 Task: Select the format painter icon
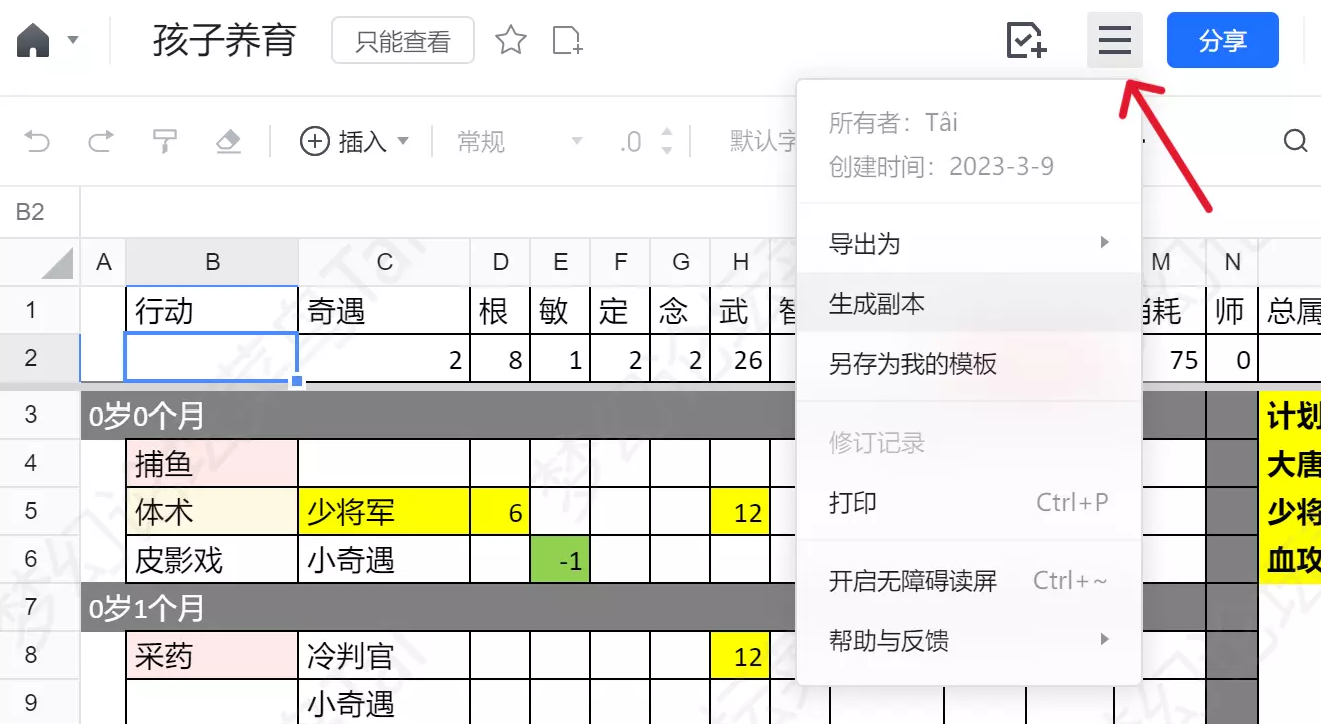point(164,142)
